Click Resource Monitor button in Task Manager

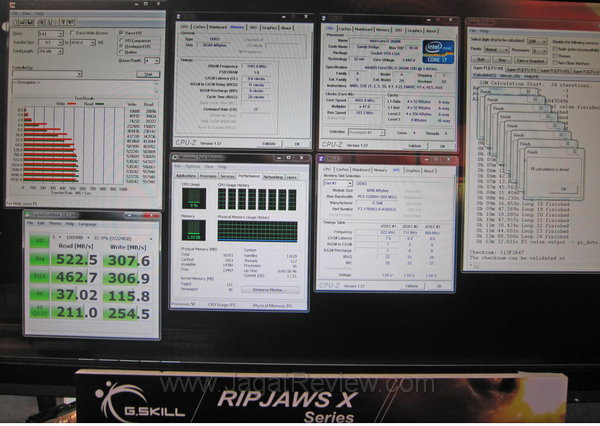pyautogui.click(x=270, y=290)
